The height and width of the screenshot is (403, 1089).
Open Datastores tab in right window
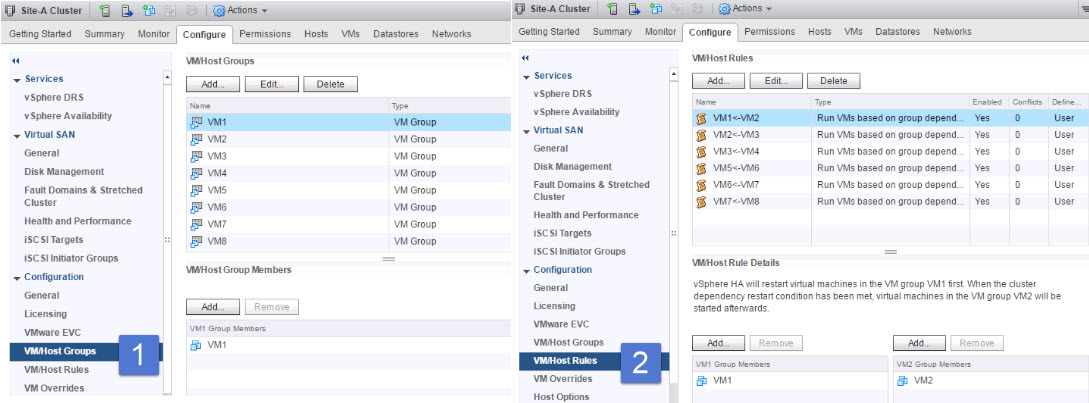coord(897,31)
